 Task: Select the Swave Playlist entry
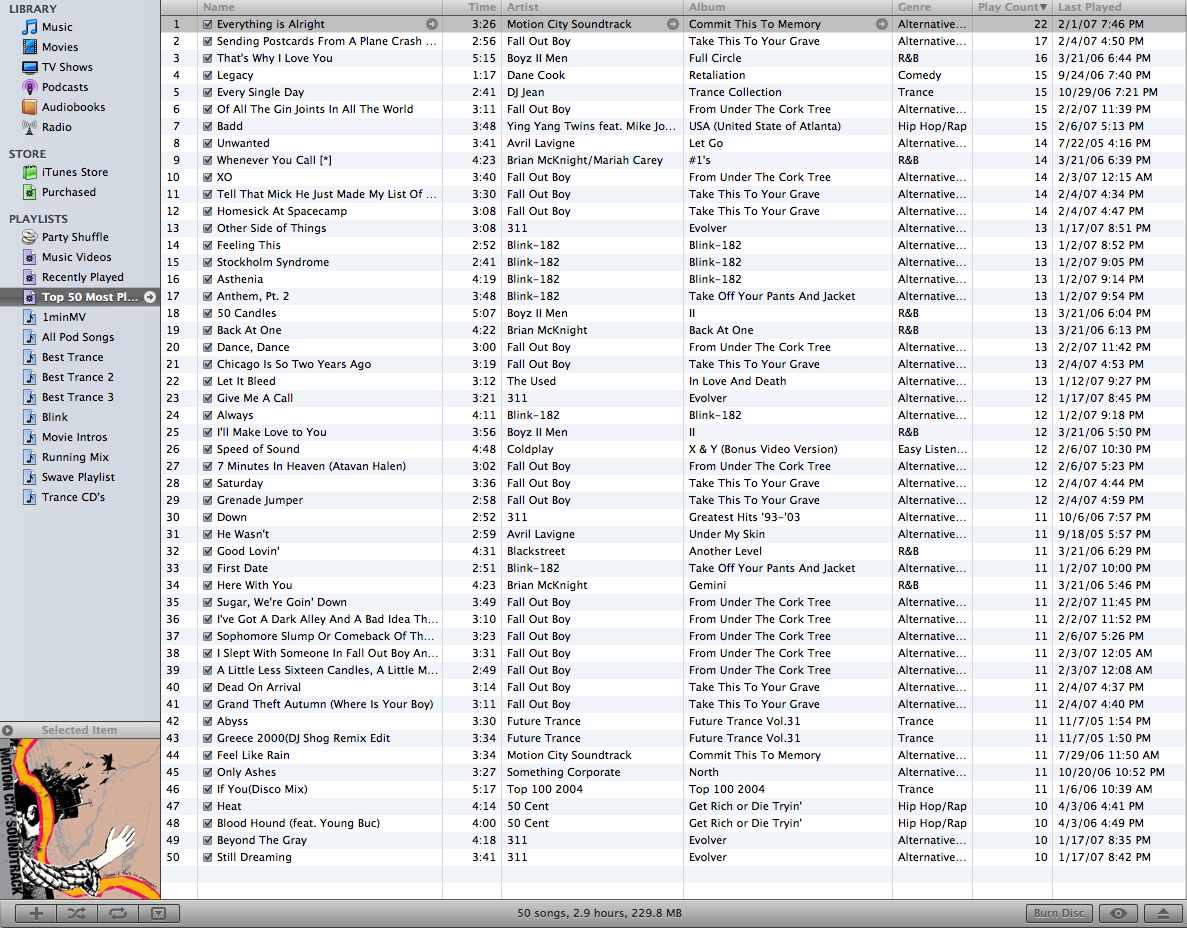(79, 477)
